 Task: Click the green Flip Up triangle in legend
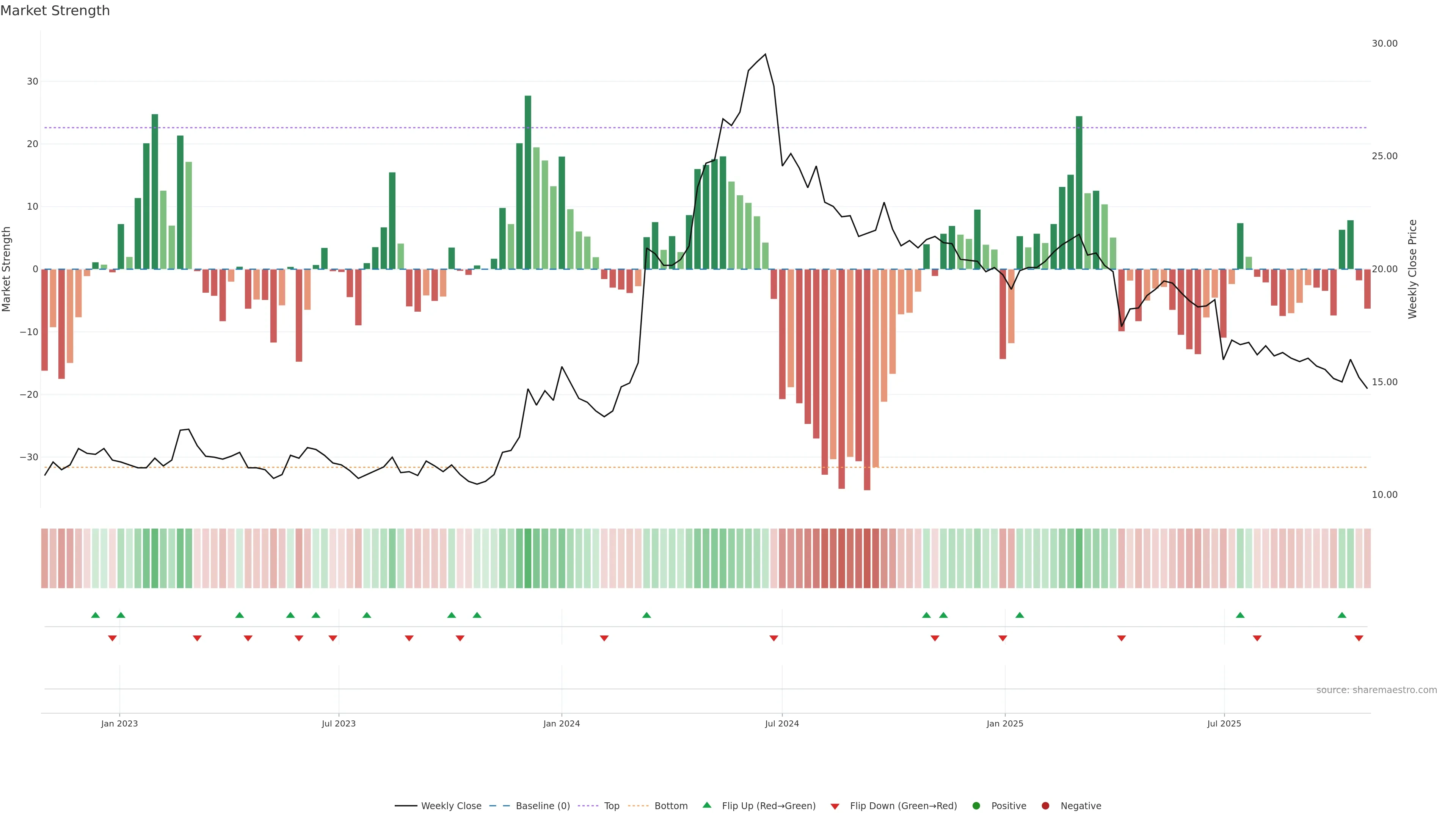click(706, 805)
